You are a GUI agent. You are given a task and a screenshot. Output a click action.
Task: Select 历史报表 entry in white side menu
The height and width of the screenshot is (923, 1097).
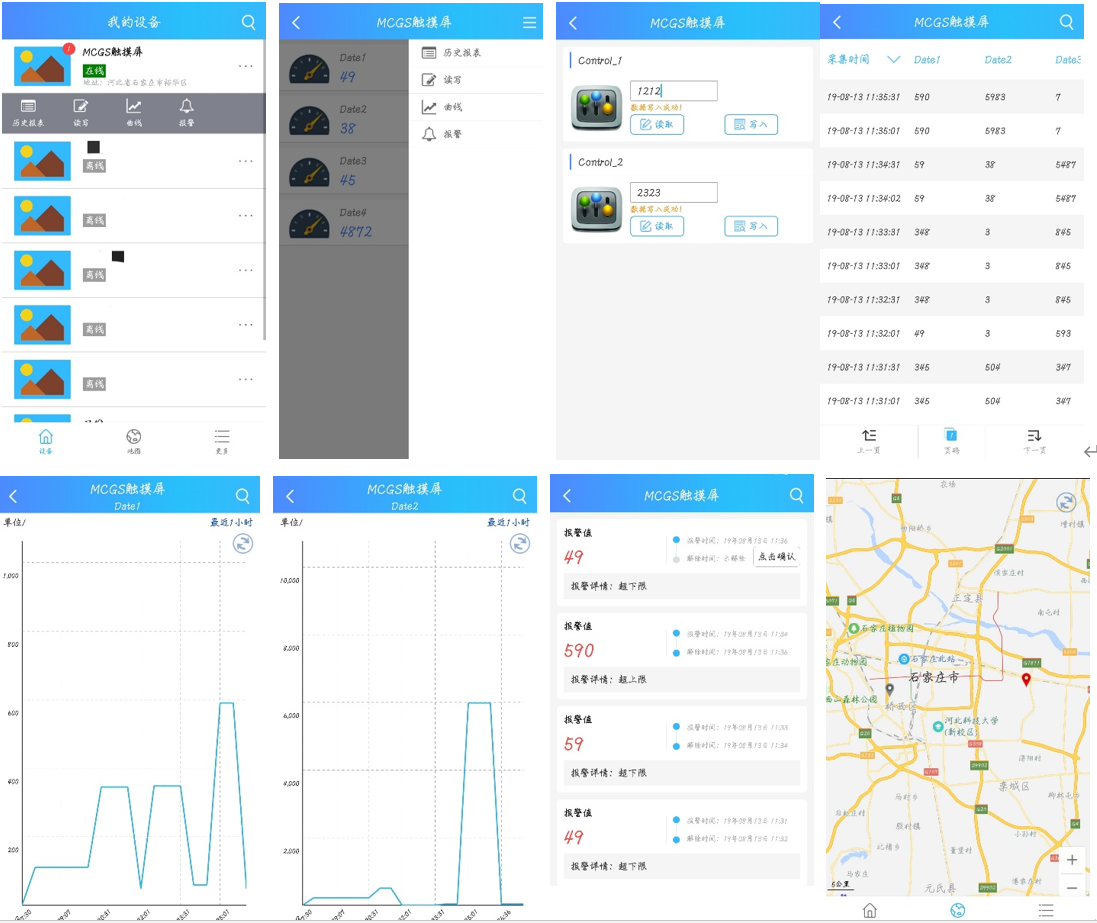click(476, 52)
